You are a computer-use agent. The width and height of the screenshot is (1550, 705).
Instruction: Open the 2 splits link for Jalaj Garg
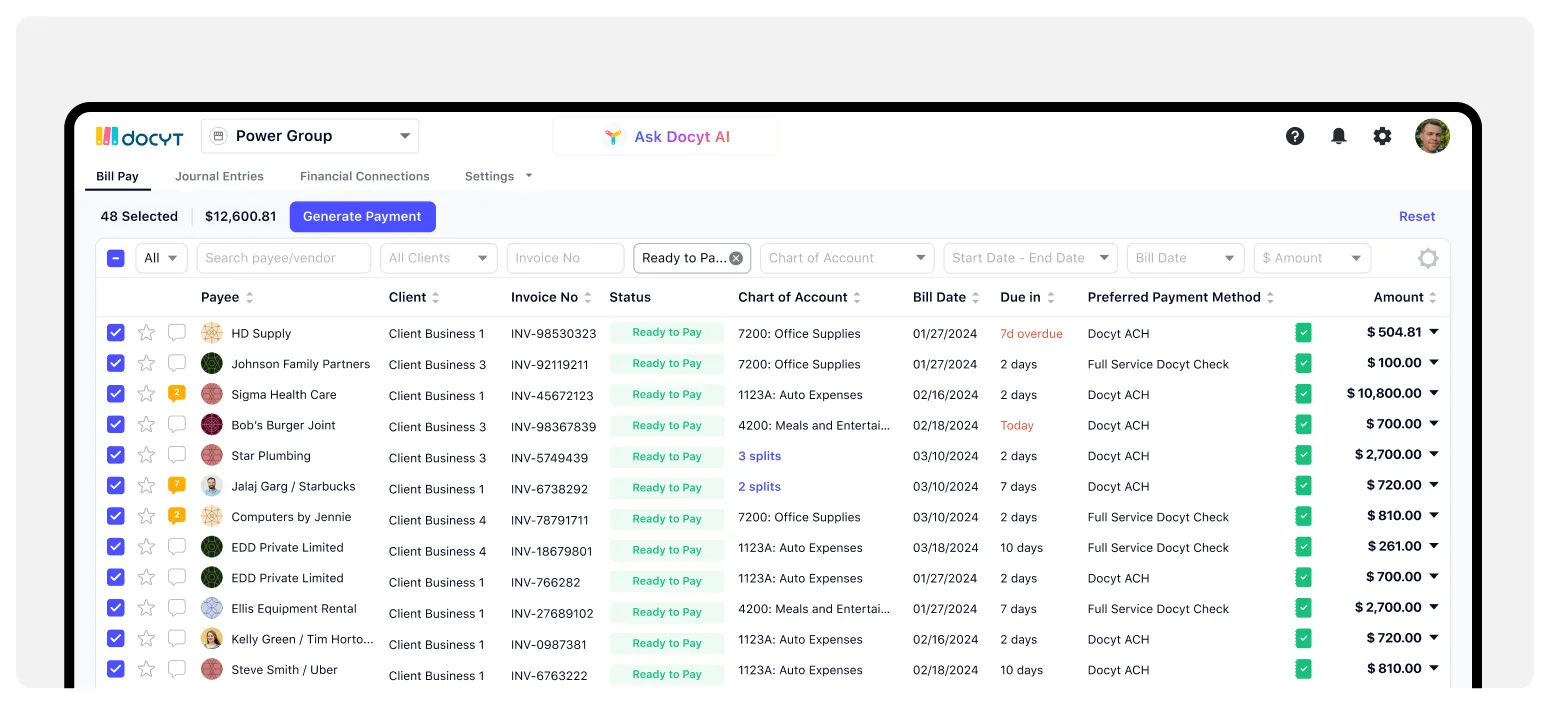click(760, 487)
